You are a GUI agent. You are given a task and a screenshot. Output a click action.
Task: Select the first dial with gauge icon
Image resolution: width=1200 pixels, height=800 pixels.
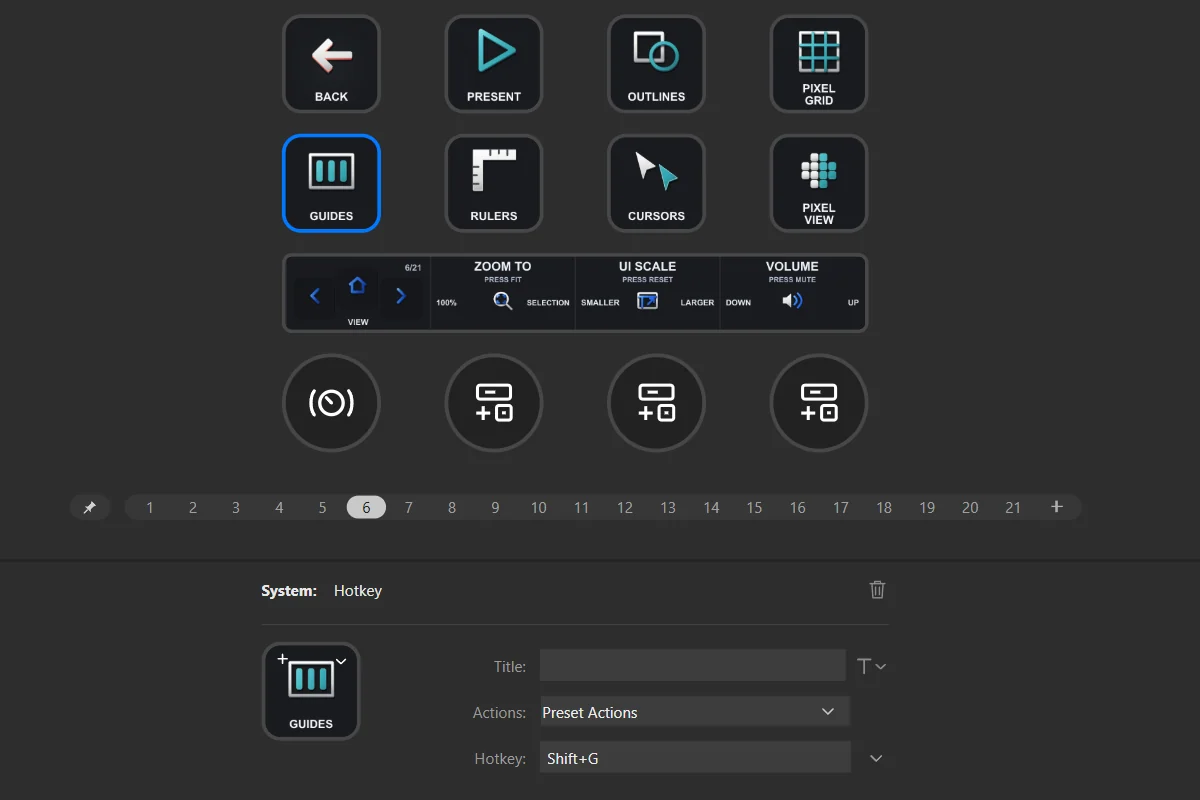click(x=331, y=403)
